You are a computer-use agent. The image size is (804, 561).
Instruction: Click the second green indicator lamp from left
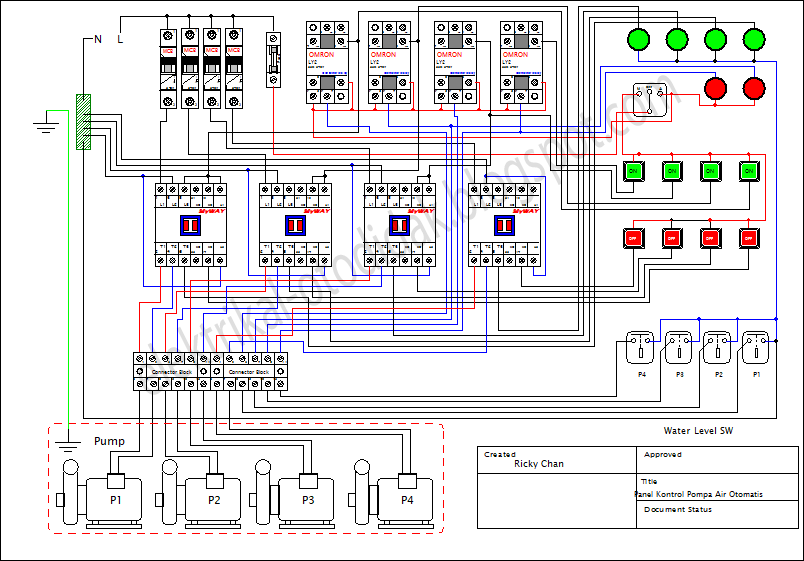(677, 39)
